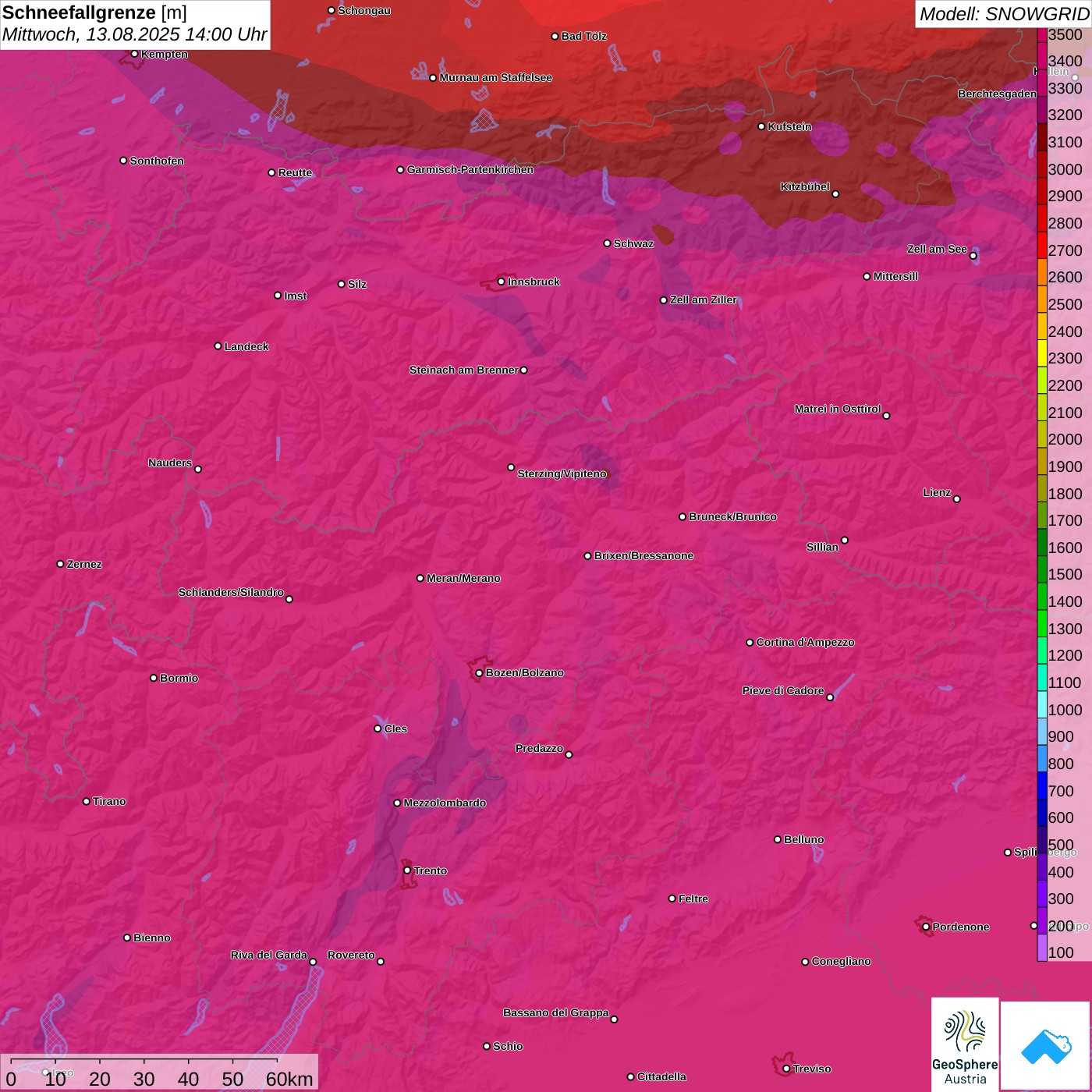1092x1092 pixels.
Task: Click the Sterzing/Vipiteno label
Action: (x=562, y=473)
